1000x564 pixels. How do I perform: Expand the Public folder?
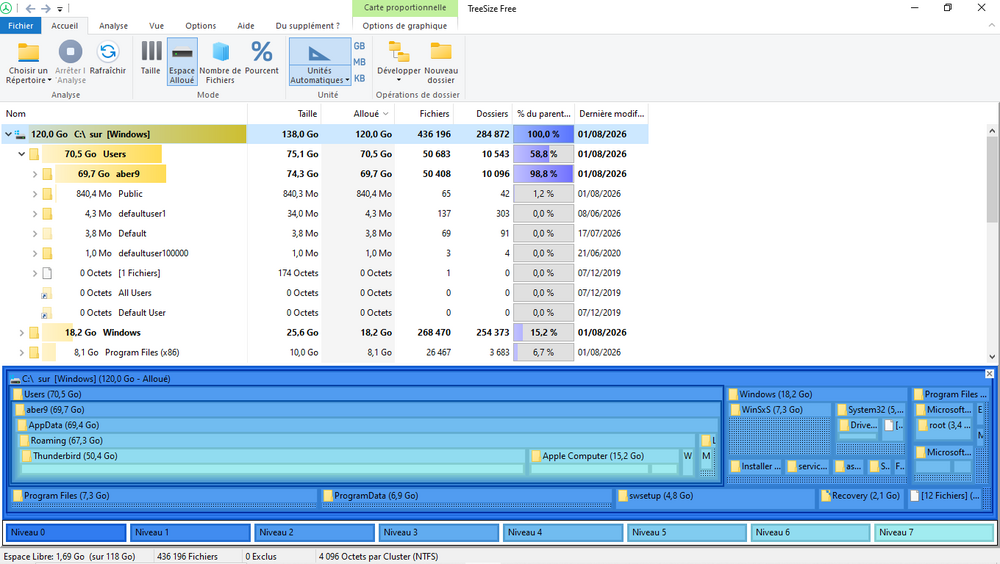click(x=35, y=193)
